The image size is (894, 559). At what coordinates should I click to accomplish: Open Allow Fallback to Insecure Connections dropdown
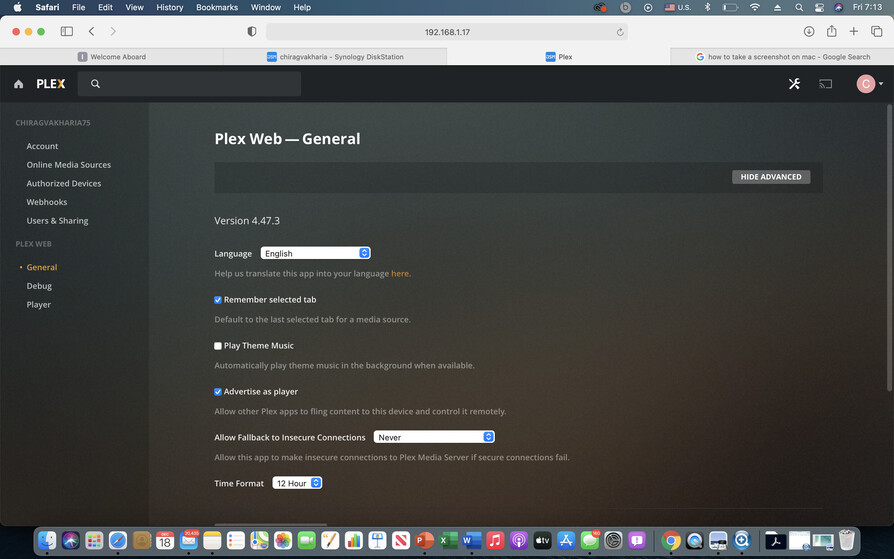[434, 437]
